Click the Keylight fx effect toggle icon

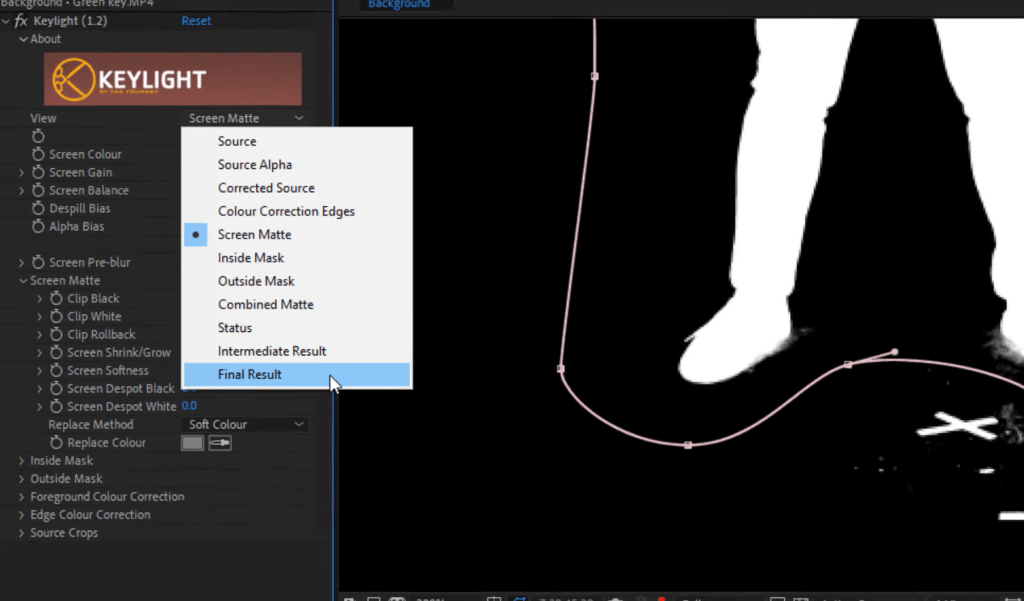coord(21,21)
